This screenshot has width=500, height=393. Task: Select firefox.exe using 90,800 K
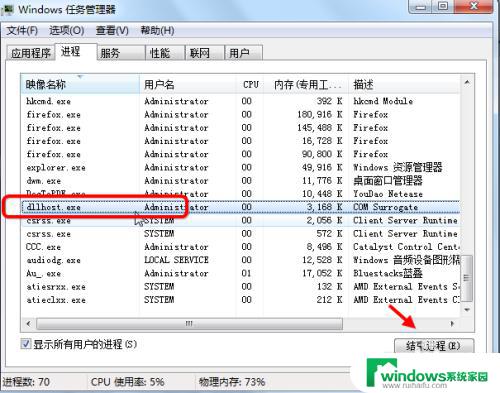pos(241,154)
